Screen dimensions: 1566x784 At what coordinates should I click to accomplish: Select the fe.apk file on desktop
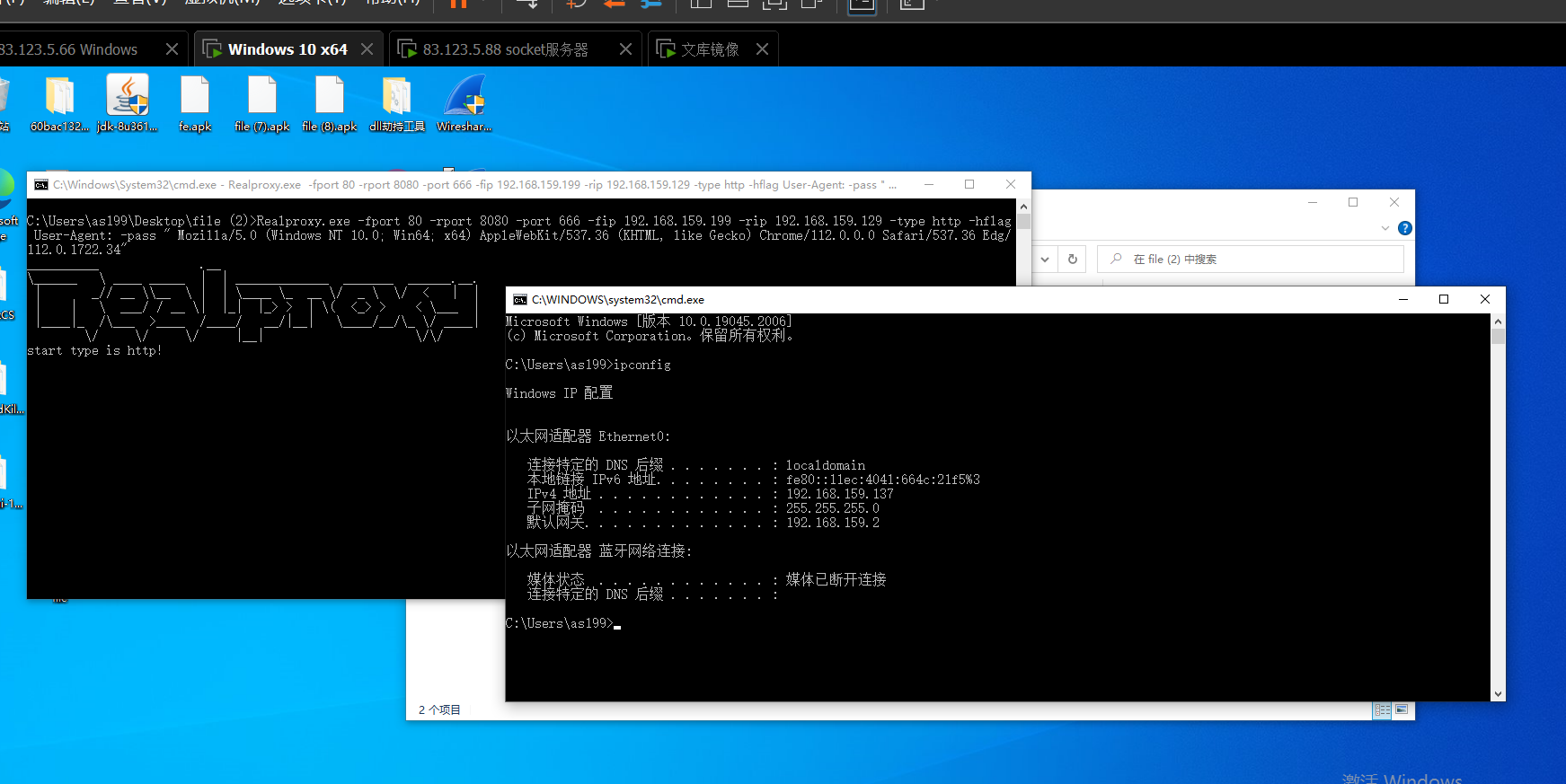coord(195,104)
